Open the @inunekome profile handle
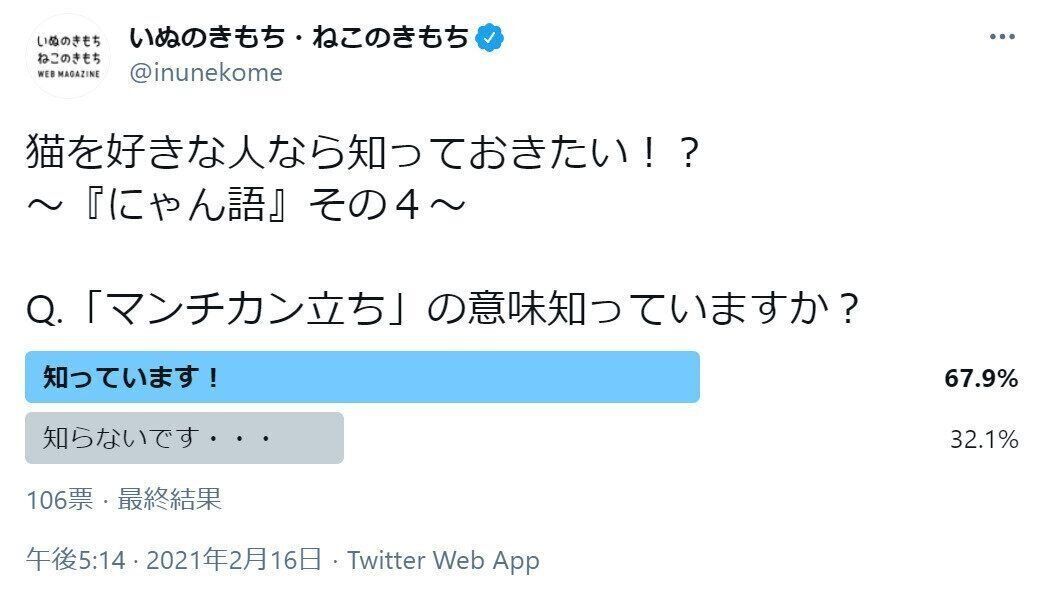1045x602 pixels. click(x=204, y=72)
